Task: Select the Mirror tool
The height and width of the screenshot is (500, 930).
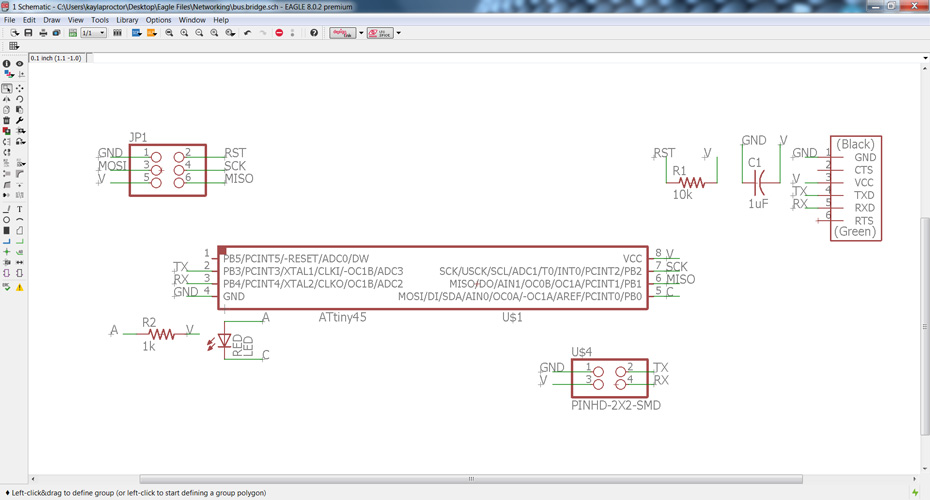Action: (7, 99)
